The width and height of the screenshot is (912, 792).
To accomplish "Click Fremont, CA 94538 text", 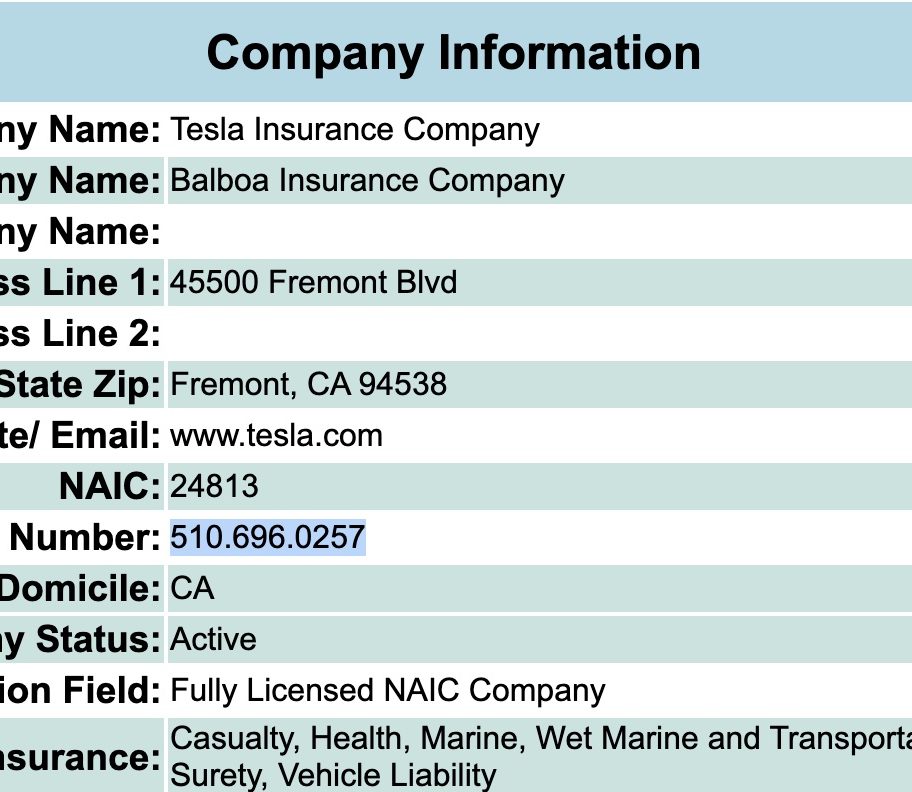I will (x=308, y=384).
